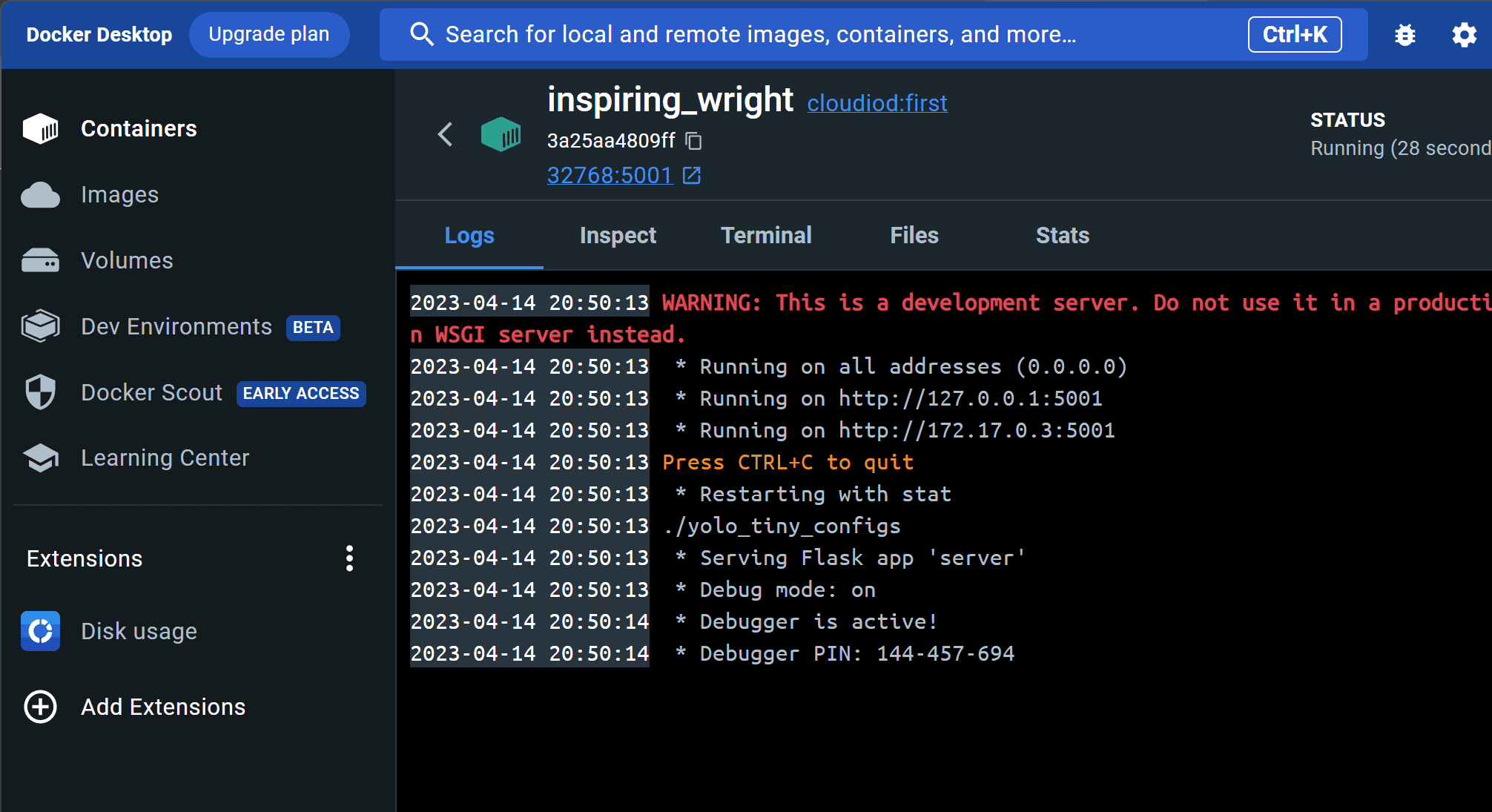
Task: Open the settings gear icon
Action: pos(1464,35)
